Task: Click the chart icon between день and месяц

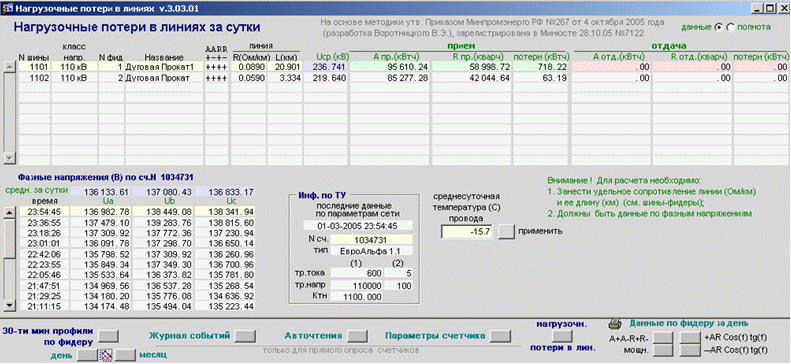Action: click(105, 355)
